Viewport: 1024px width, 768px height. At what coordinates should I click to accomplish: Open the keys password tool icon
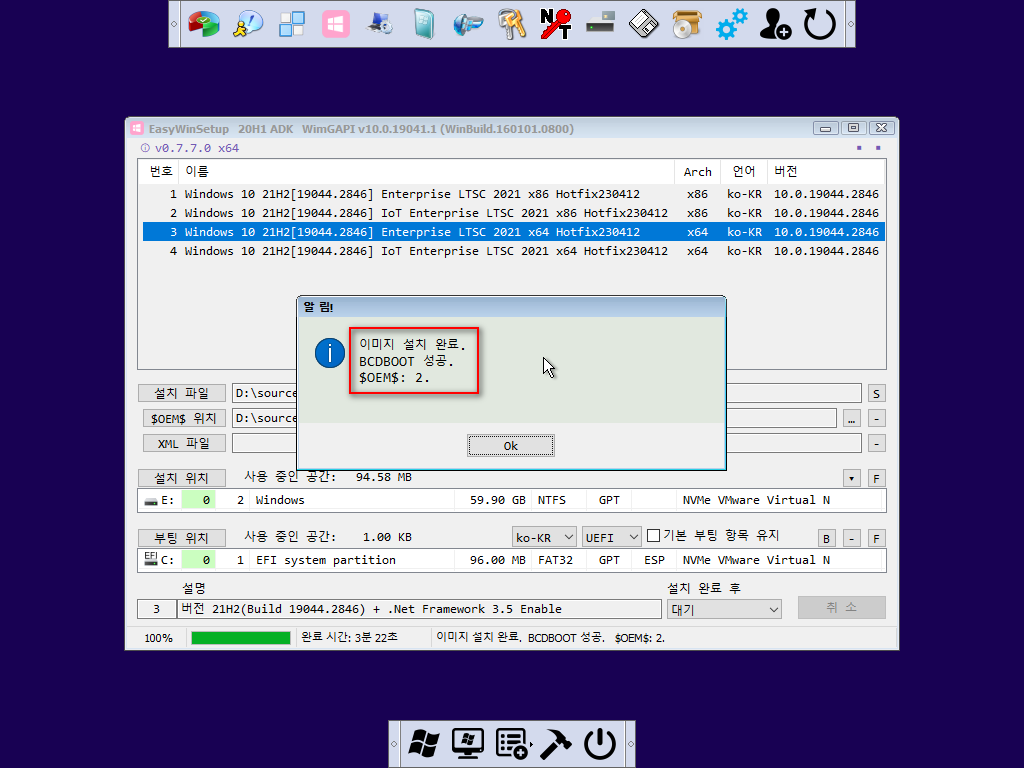click(512, 24)
